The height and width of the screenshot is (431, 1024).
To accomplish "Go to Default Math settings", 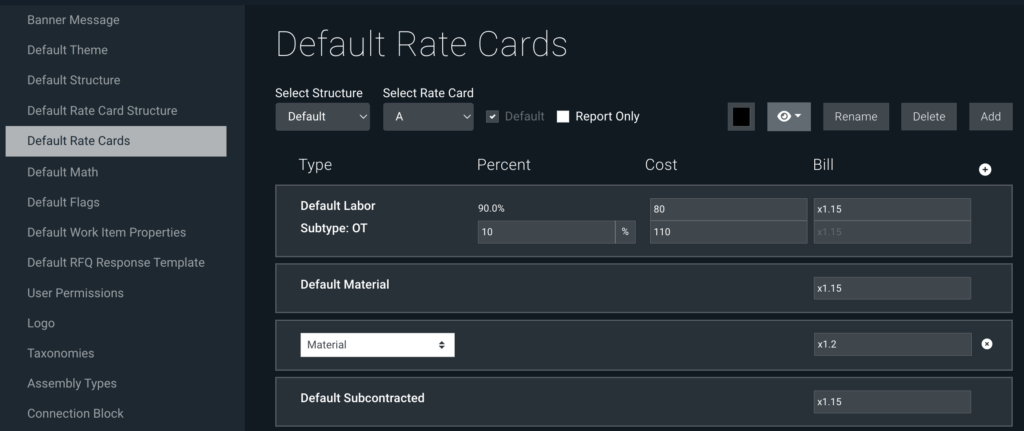I will tap(63, 172).
